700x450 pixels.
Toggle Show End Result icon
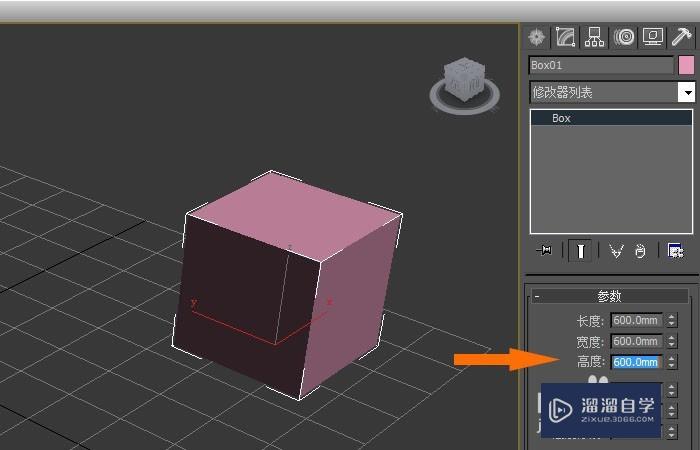580,251
